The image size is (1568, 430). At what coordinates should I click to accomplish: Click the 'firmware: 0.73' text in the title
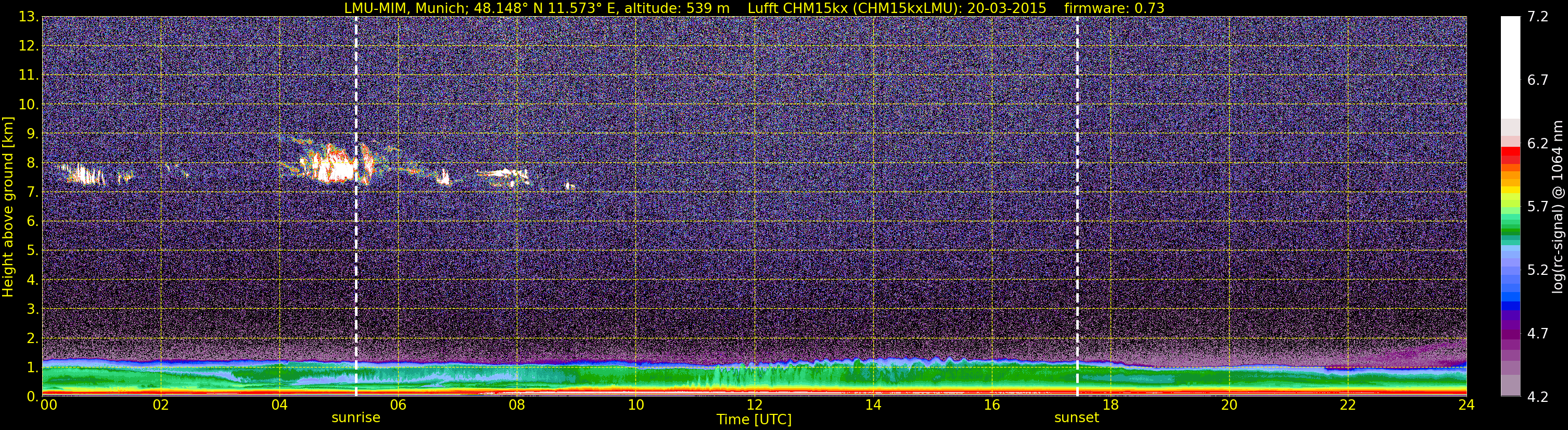click(1114, 8)
